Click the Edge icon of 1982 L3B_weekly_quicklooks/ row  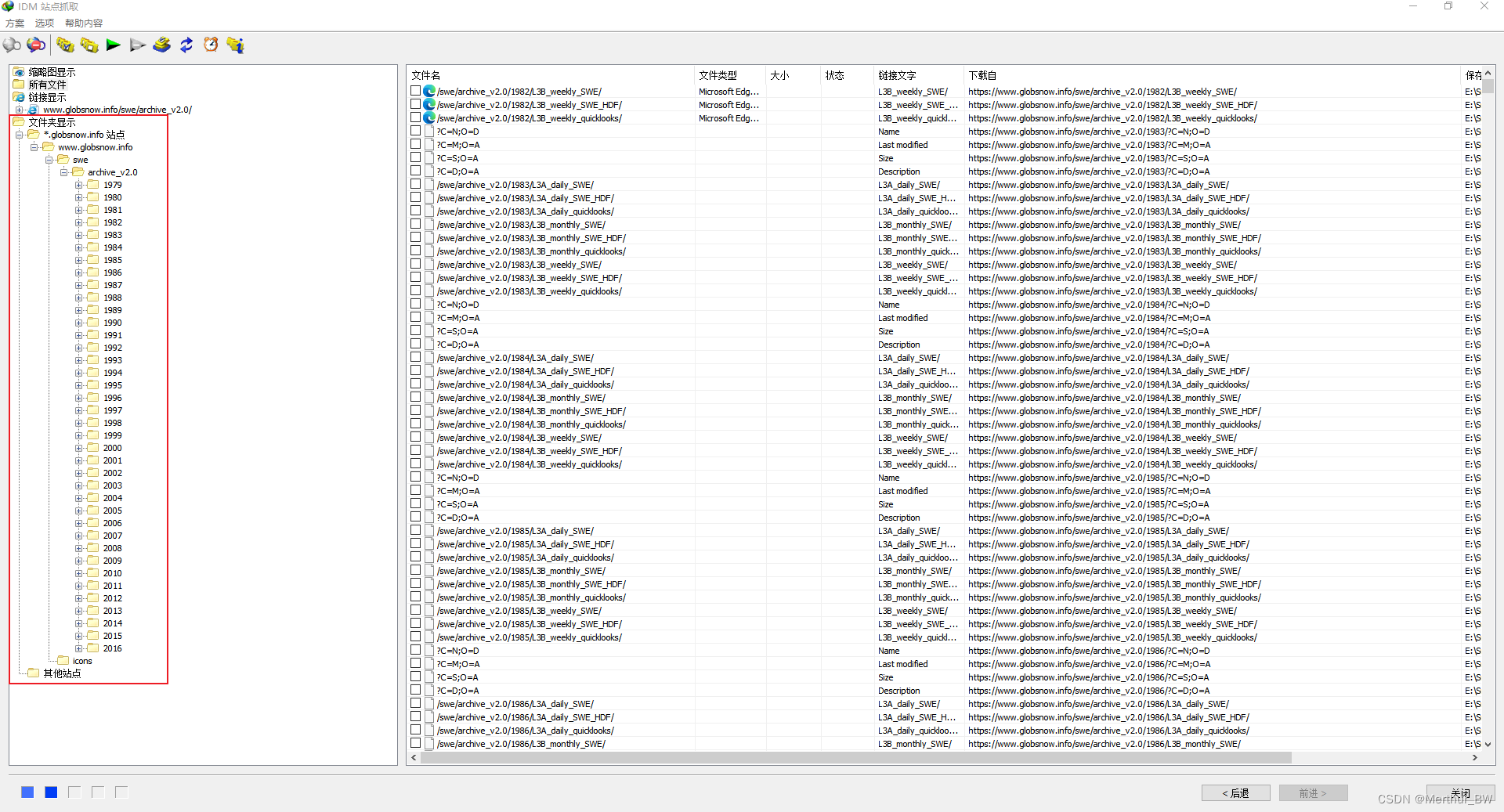point(429,118)
